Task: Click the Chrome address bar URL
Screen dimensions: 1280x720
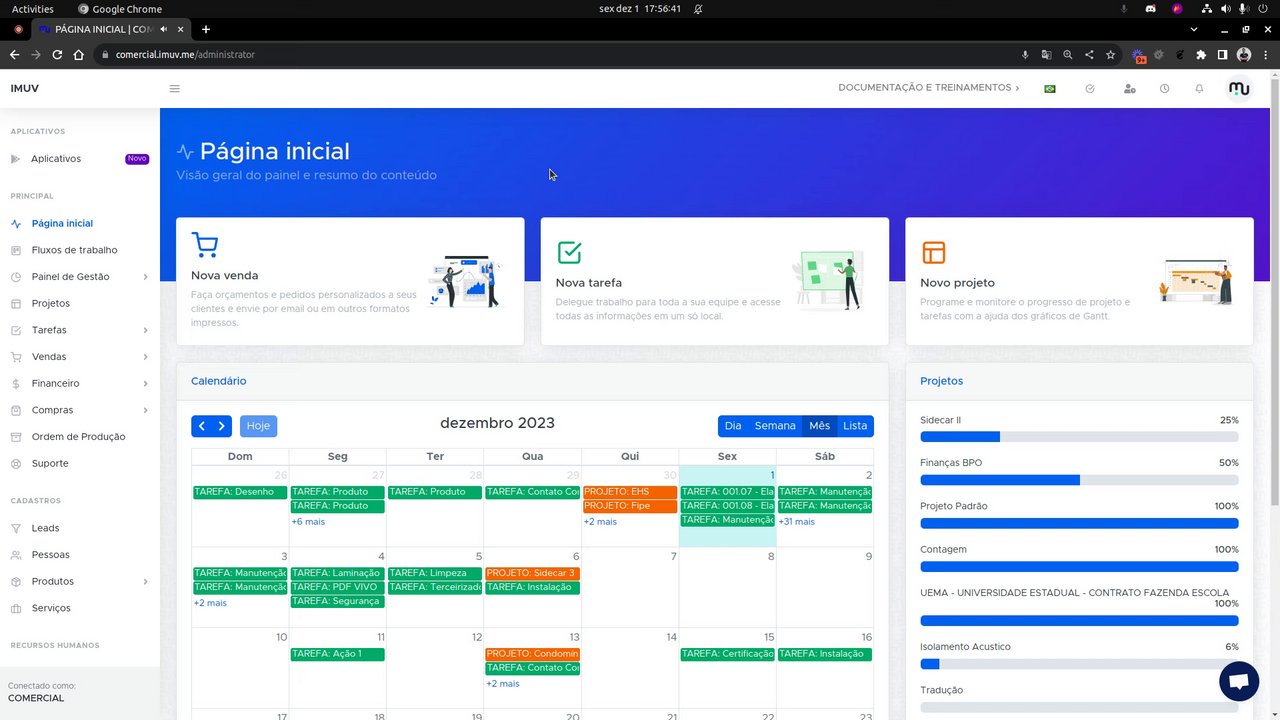Action: click(x=185, y=55)
